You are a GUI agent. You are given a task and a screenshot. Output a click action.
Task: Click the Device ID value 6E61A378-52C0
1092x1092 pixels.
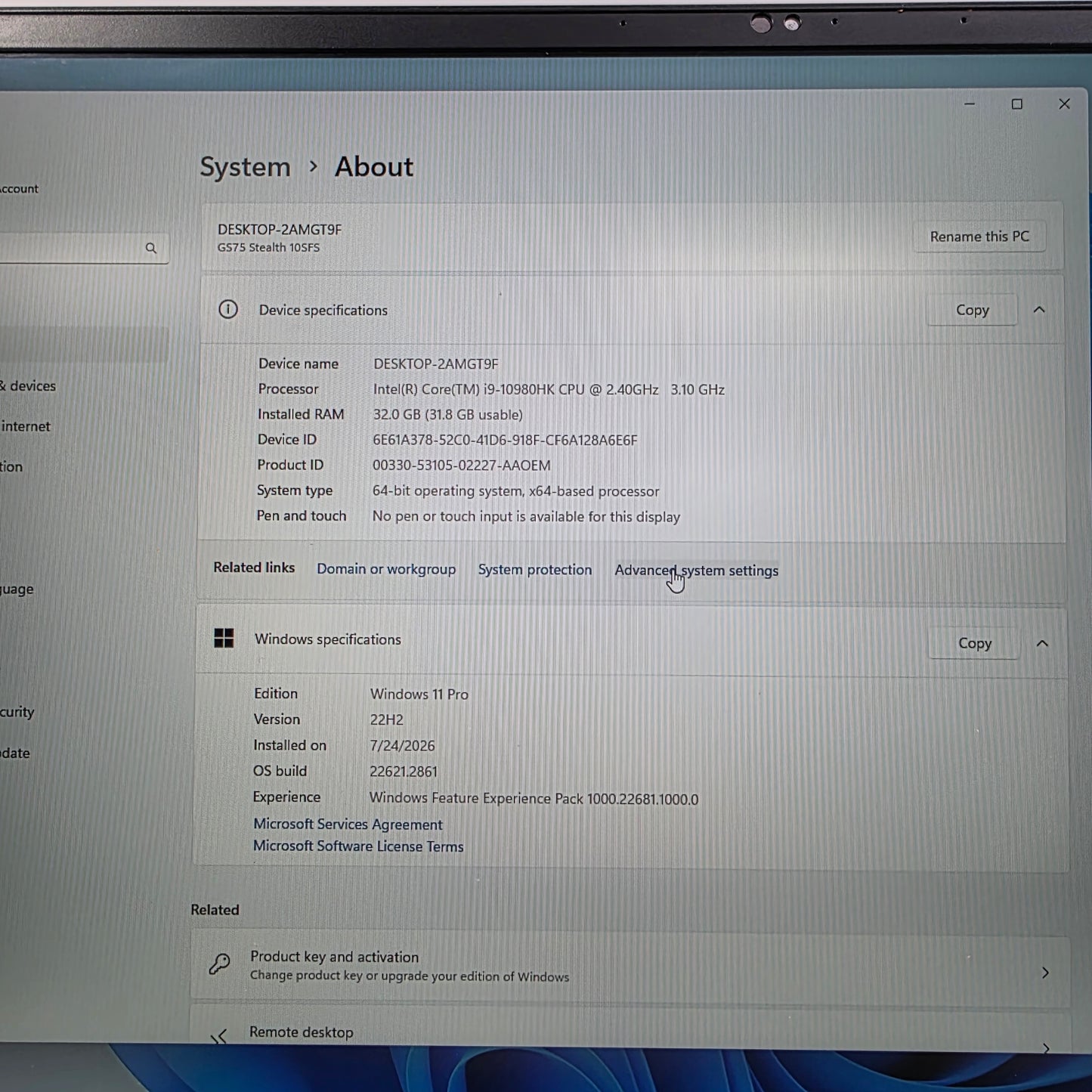click(505, 440)
